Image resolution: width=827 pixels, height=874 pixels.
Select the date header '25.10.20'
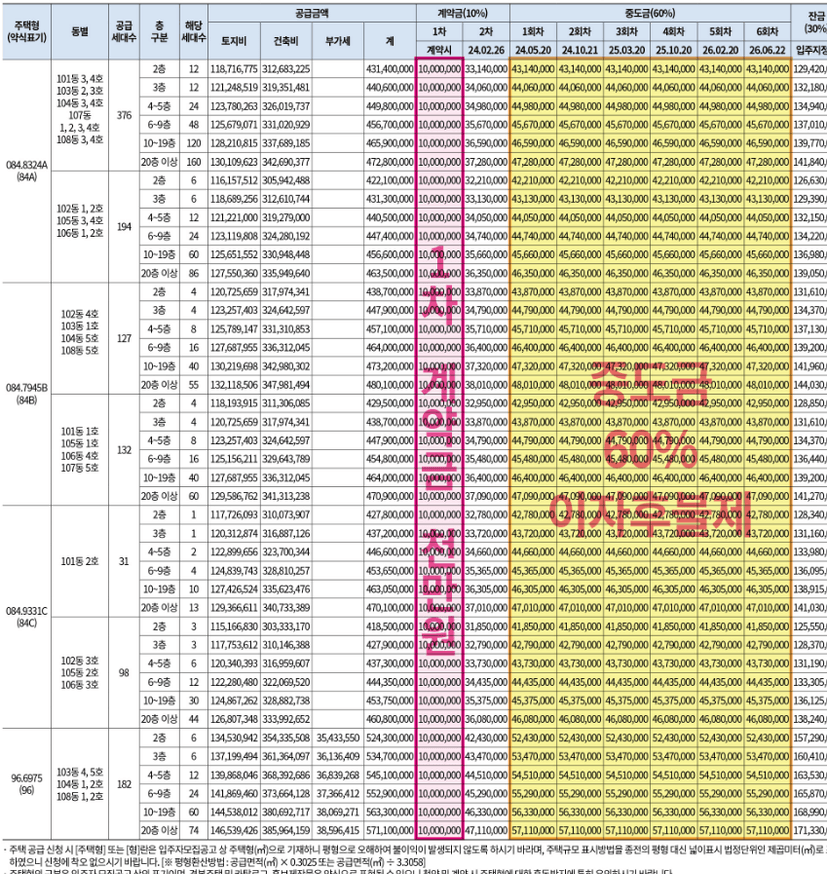(674, 50)
